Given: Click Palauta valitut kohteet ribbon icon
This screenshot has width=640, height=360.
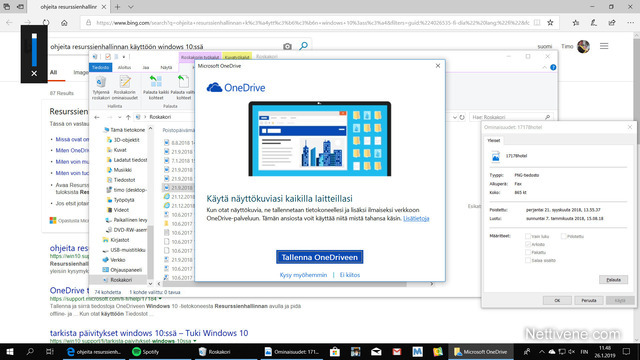Looking at the screenshot, I should (182, 87).
